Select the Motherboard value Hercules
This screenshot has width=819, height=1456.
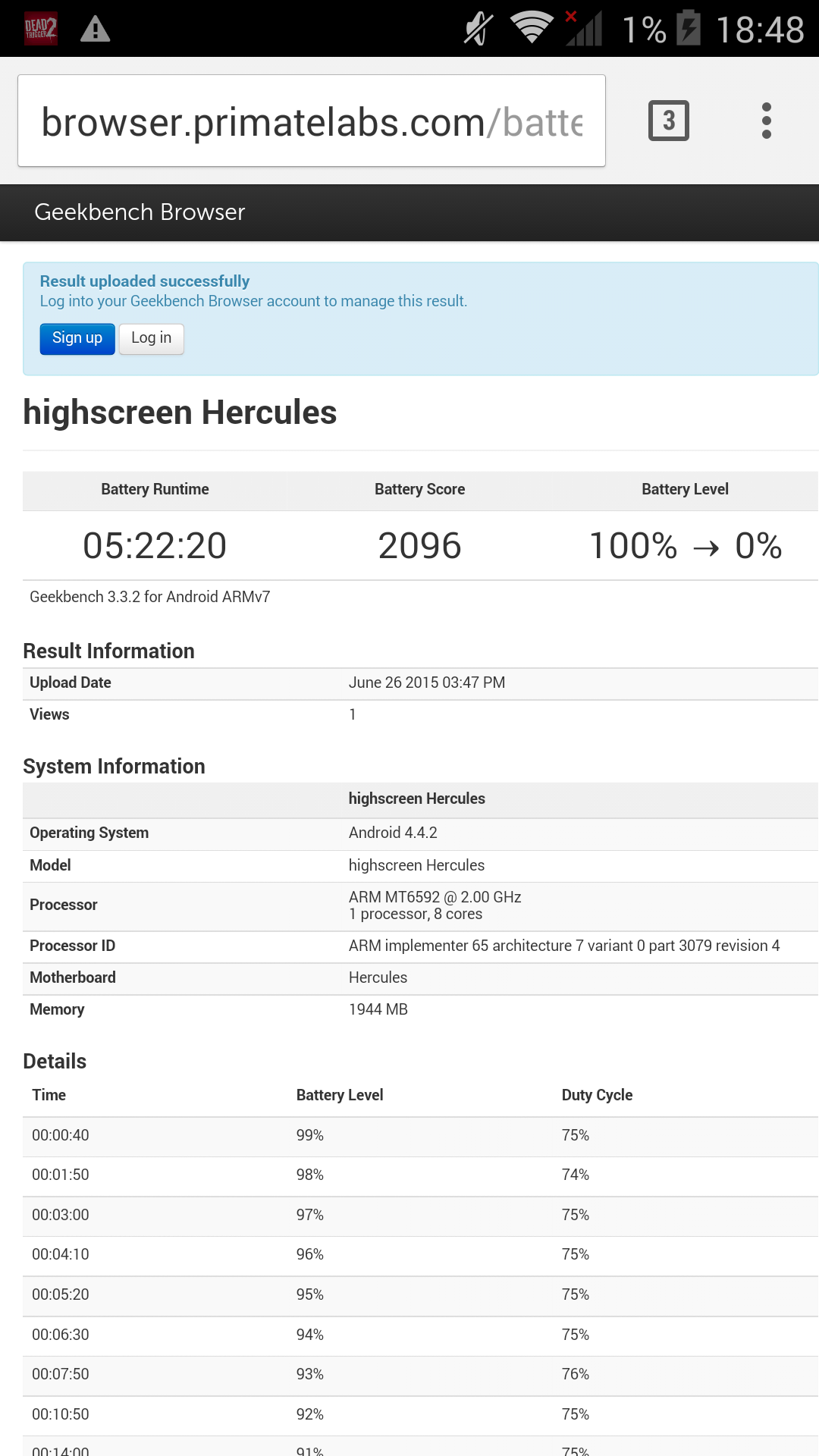378,977
